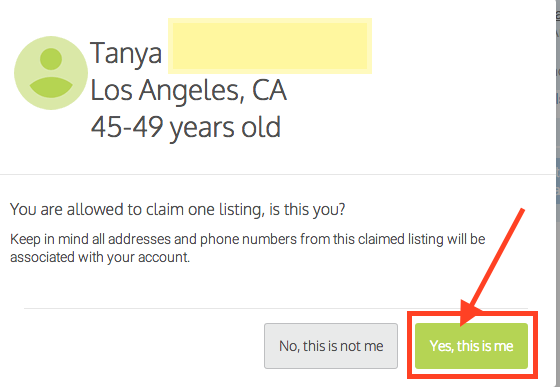Click the shoulders shape in the avatar

pyautogui.click(x=51, y=87)
